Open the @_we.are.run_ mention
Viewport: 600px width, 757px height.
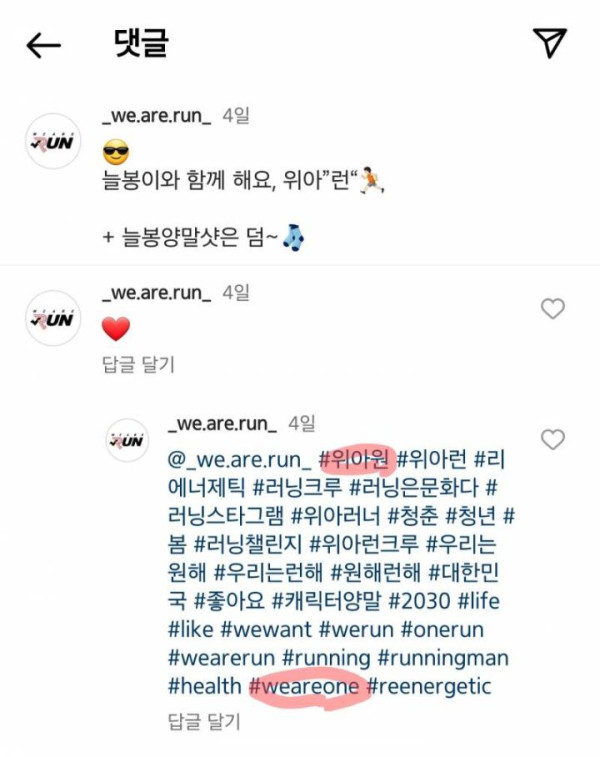239,460
